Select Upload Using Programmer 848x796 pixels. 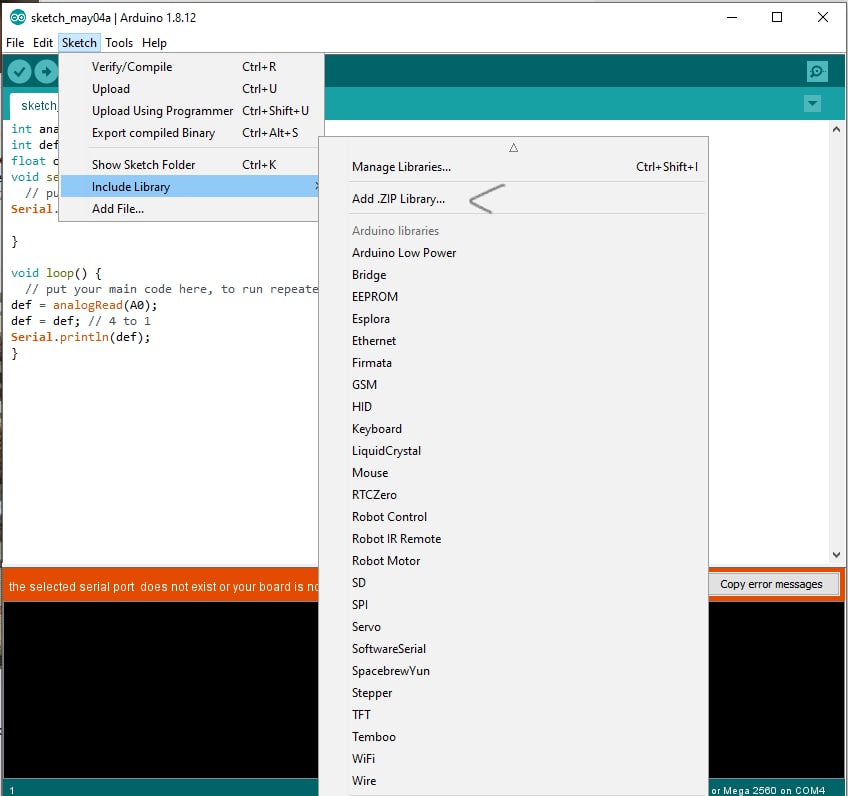[x=191, y=111]
